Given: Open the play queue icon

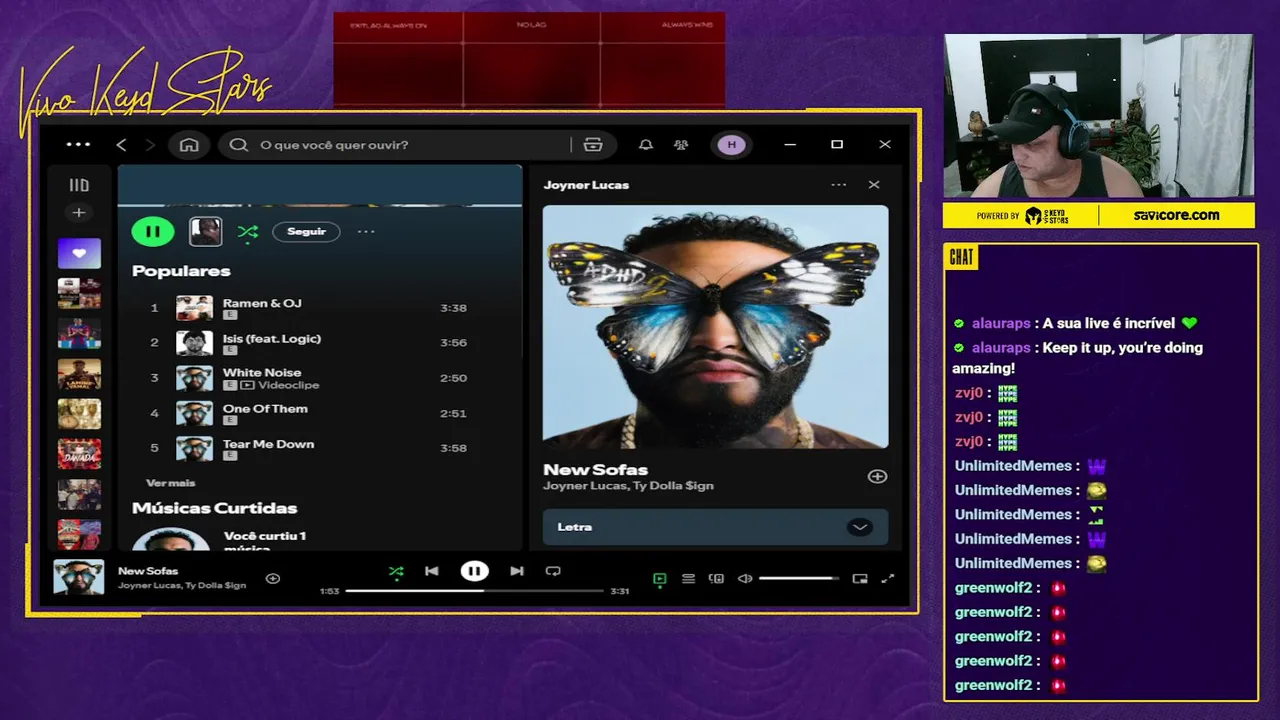Looking at the screenshot, I should 688,578.
